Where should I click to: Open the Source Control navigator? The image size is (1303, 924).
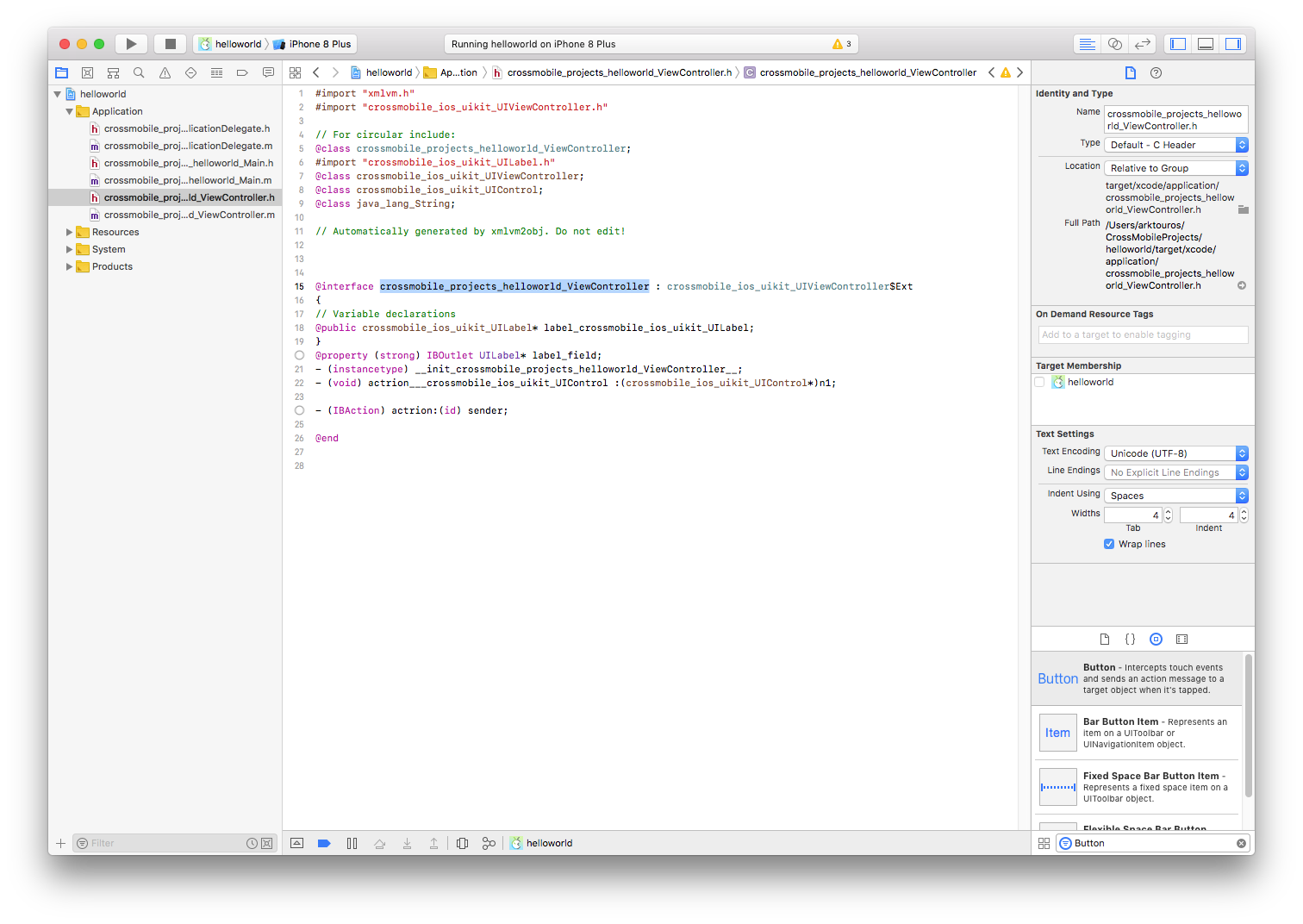[x=87, y=72]
